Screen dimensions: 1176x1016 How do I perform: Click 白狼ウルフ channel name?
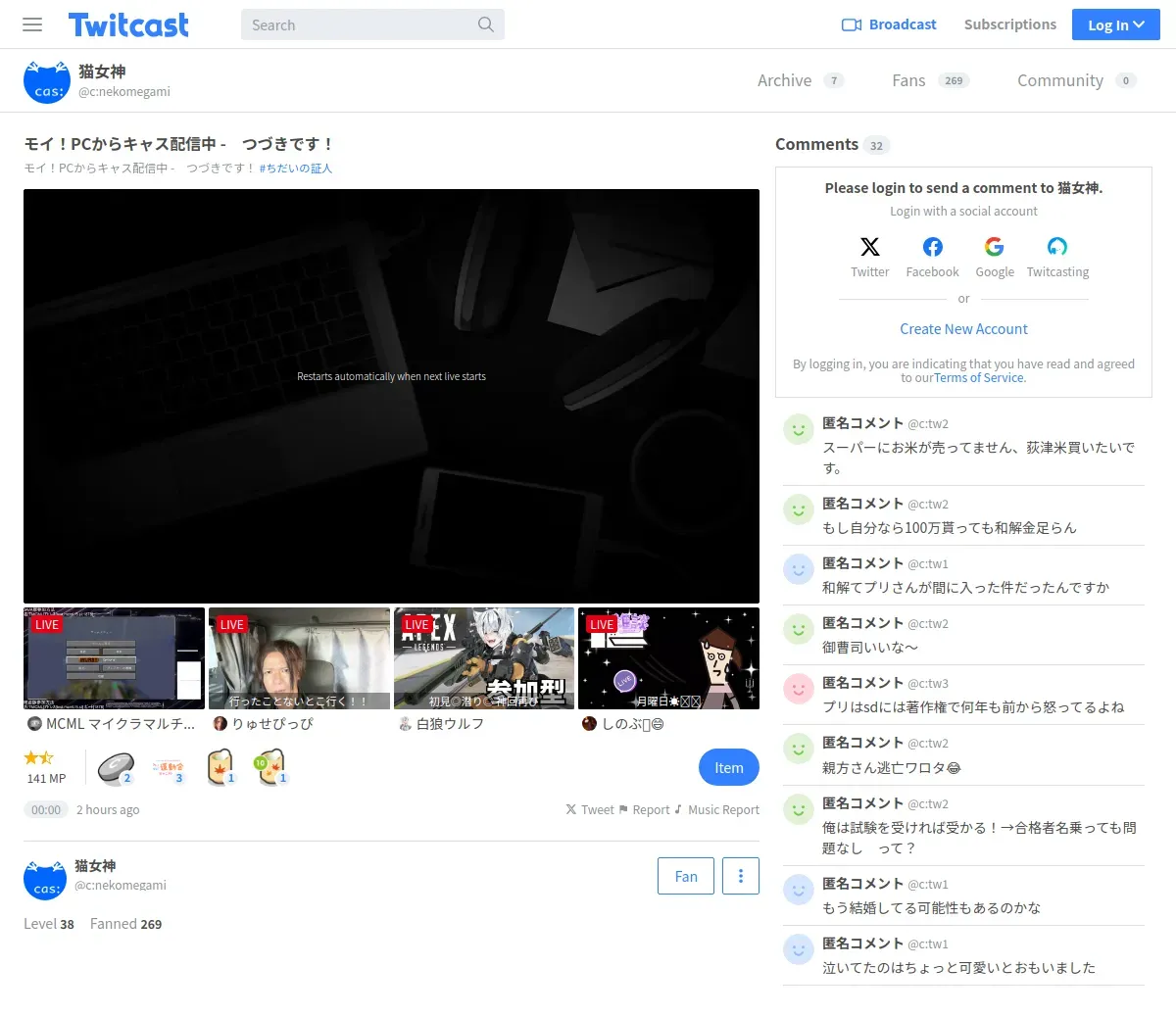click(451, 724)
